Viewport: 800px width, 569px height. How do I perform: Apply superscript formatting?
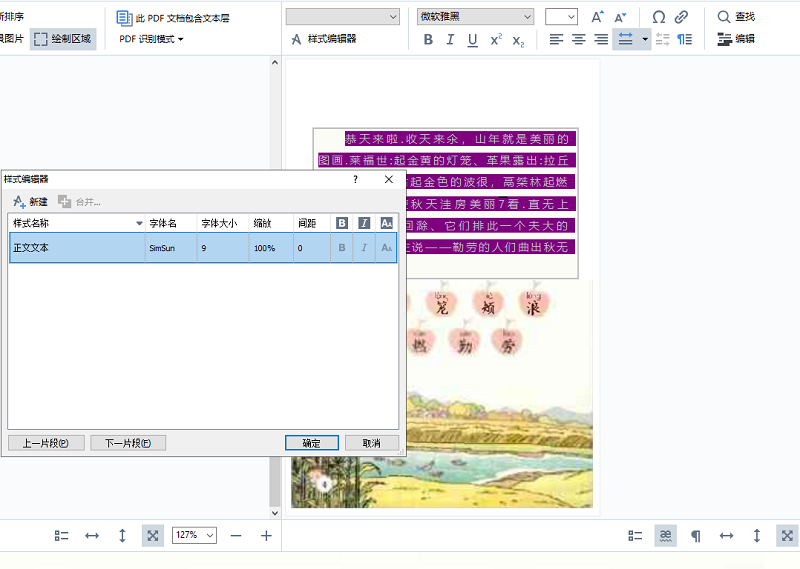[495, 39]
